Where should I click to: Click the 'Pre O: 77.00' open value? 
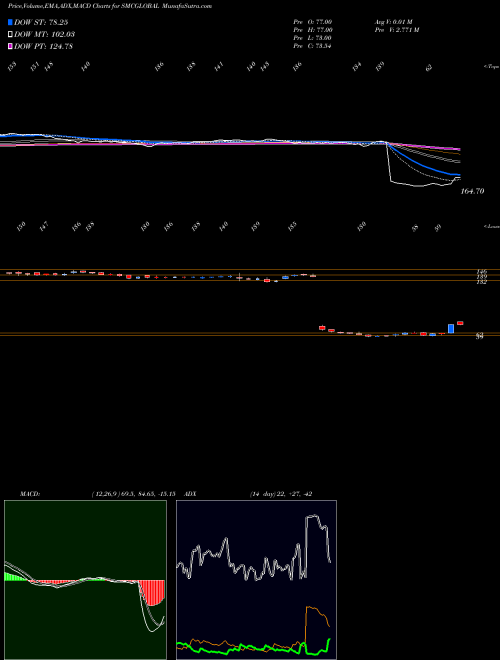(x=313, y=21)
